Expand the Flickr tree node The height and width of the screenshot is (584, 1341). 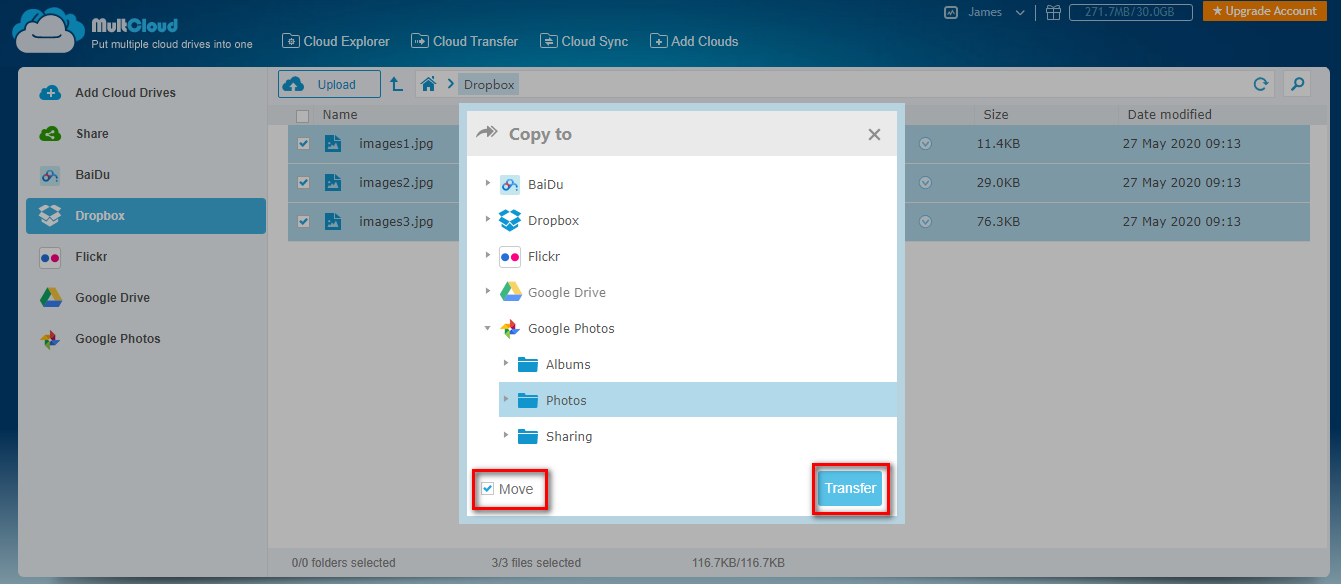point(488,256)
